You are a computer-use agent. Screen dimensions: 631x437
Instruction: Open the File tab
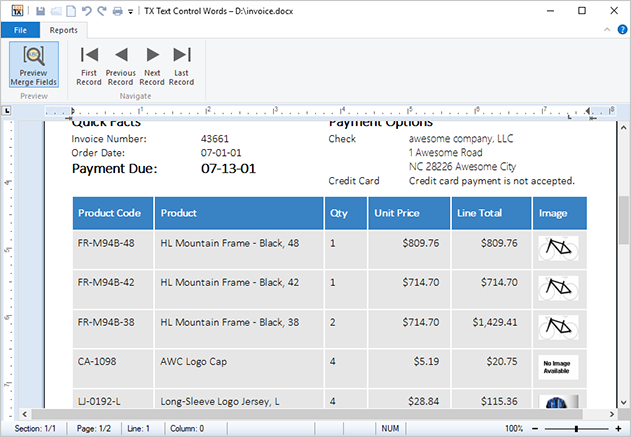tap(20, 30)
